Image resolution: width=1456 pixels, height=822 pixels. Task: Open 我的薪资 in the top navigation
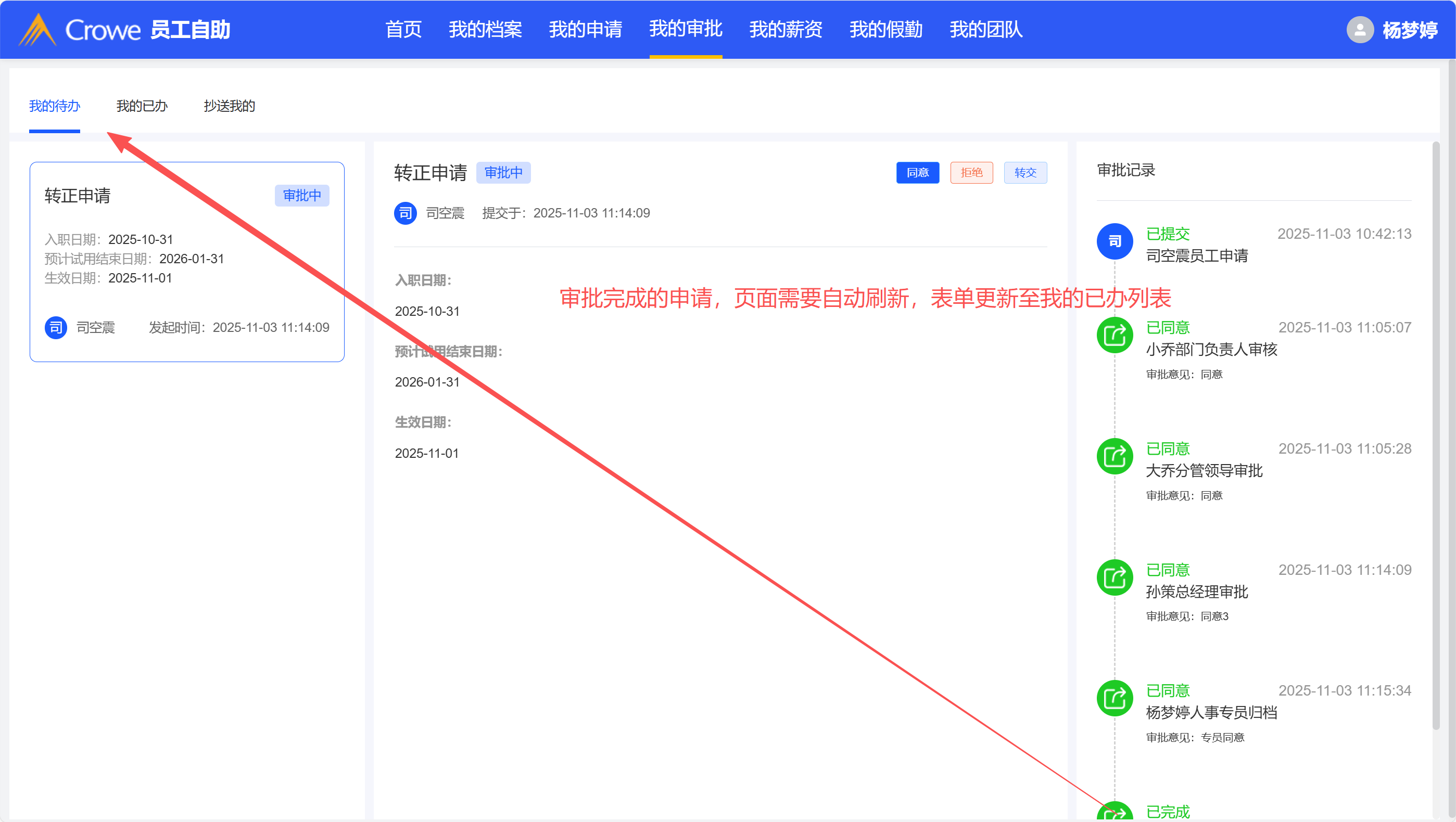coord(785,29)
